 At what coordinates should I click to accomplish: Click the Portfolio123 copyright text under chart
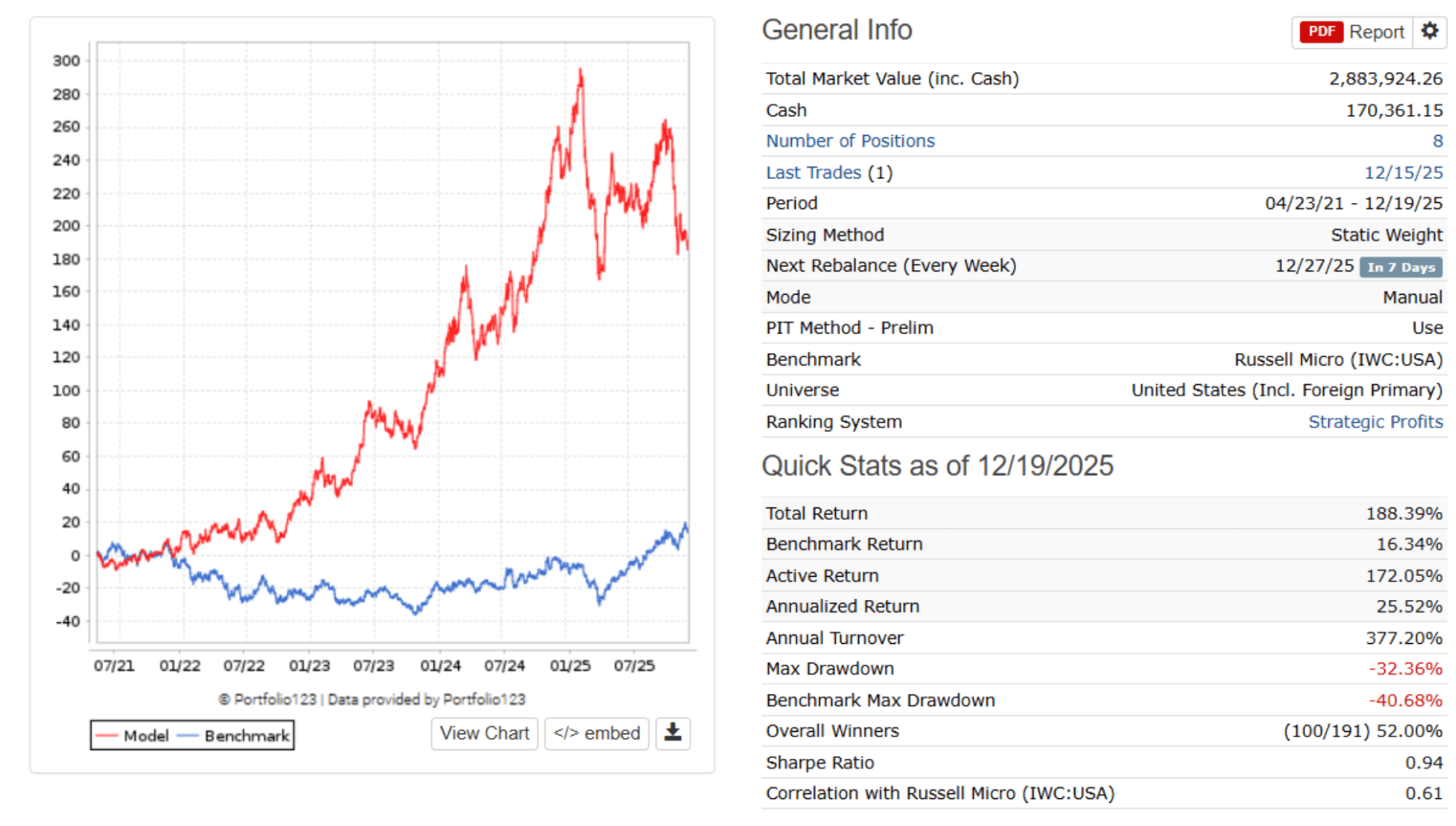372,700
